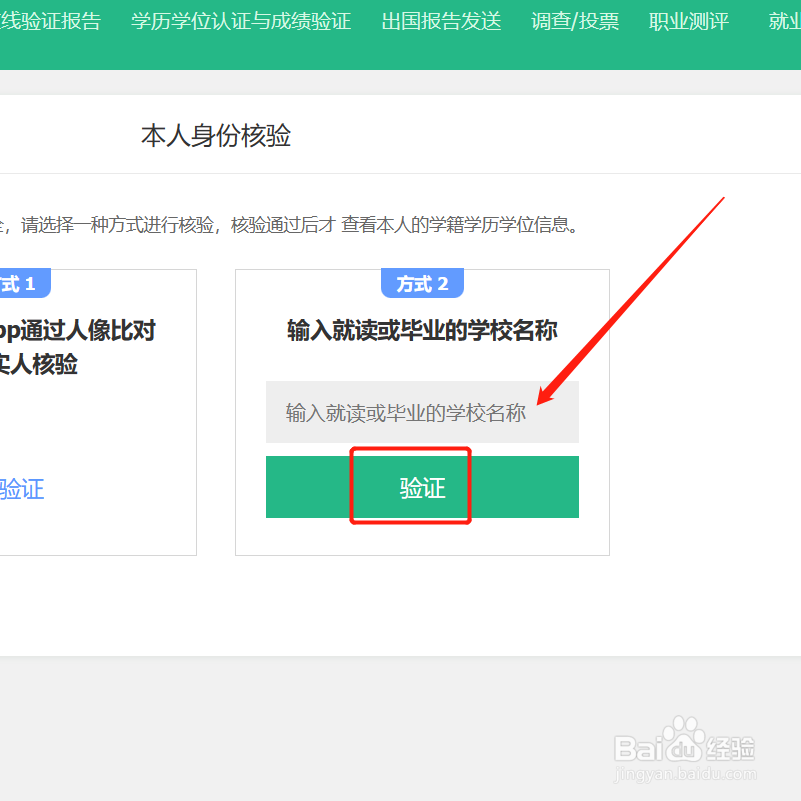The width and height of the screenshot is (801, 801).
Task: Click the 本人身份核验 page heading
Action: (216, 135)
